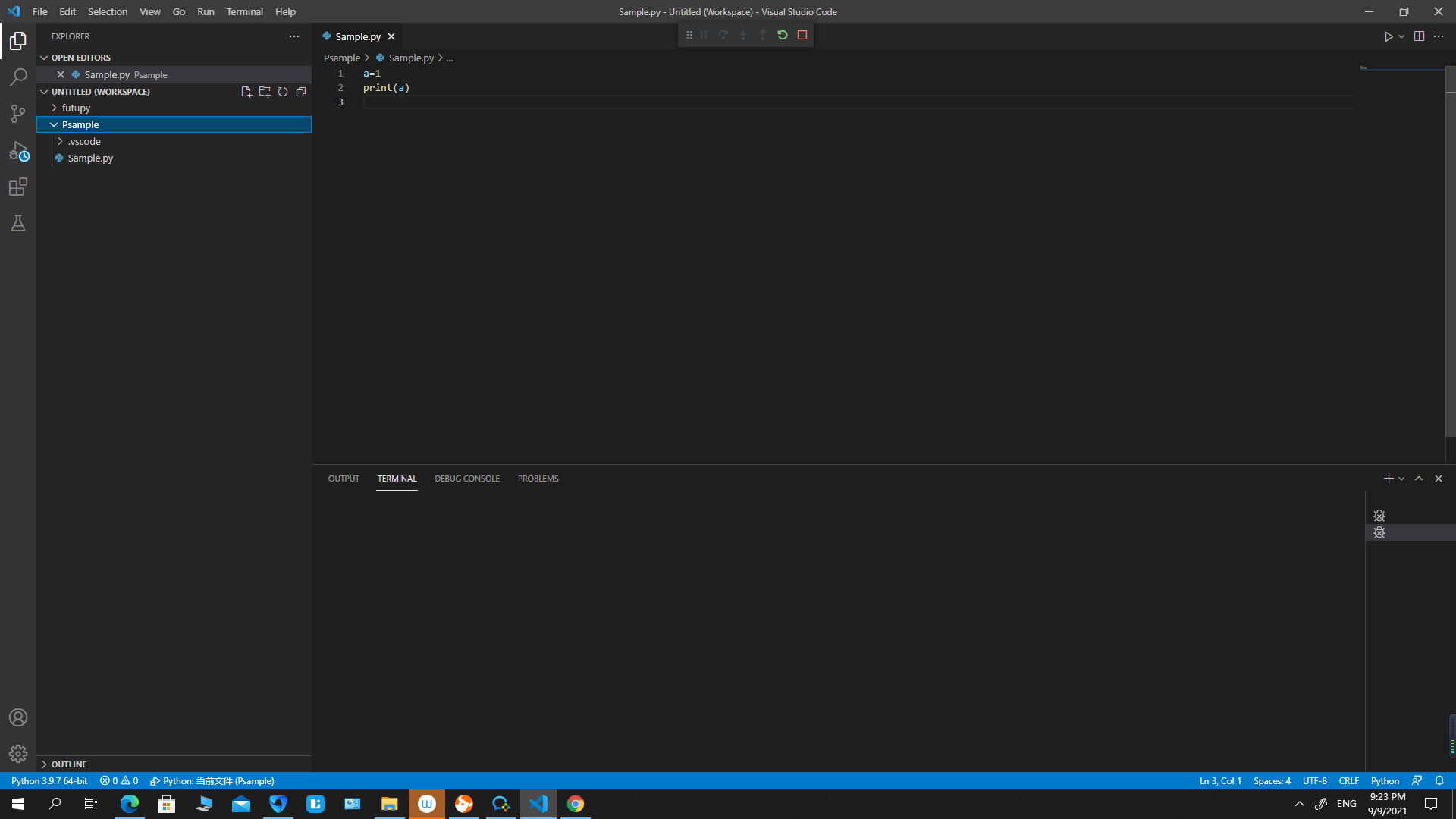
Task: Click the New File icon in explorer
Action: point(246,92)
